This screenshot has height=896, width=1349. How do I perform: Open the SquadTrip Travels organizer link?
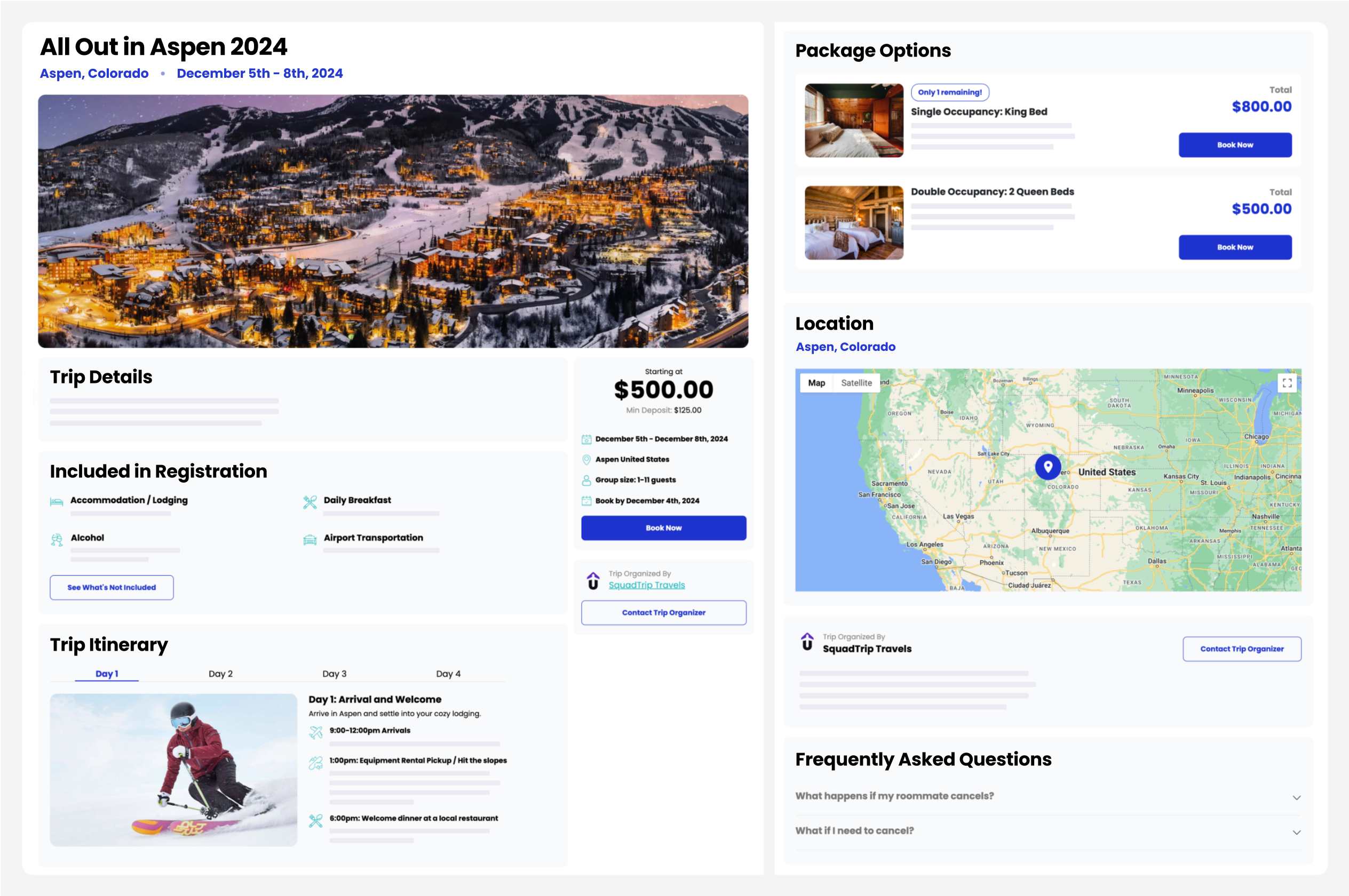point(647,585)
